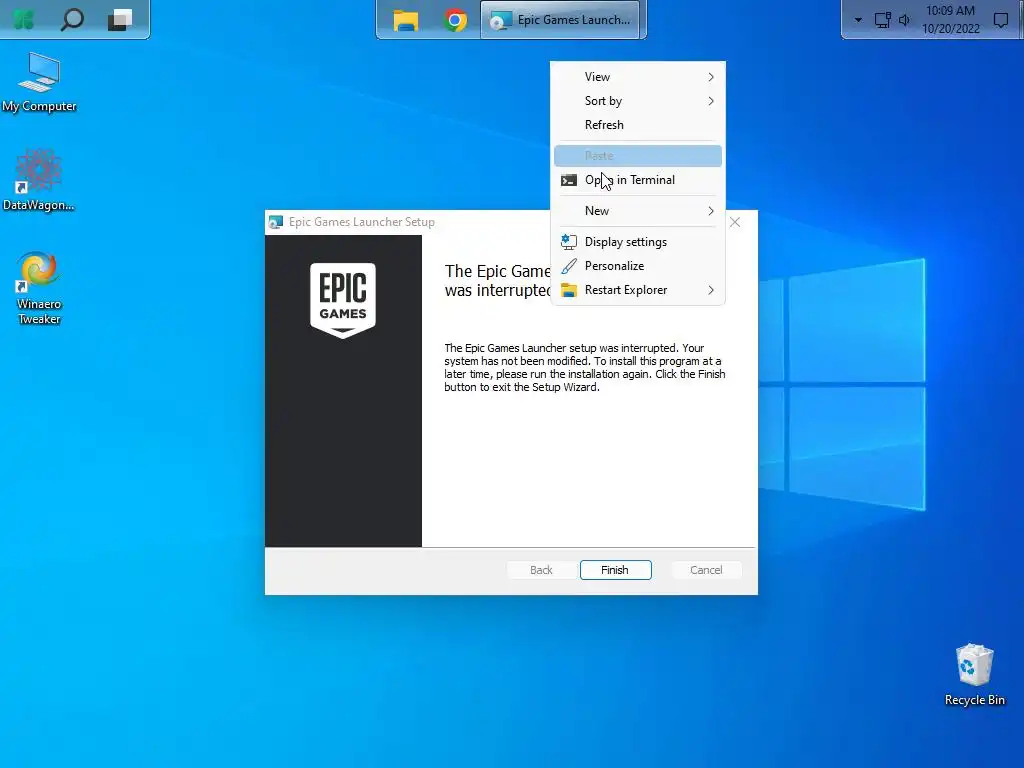The height and width of the screenshot is (768, 1024).
Task: Choose Refresh in the context menu
Action: point(638,125)
